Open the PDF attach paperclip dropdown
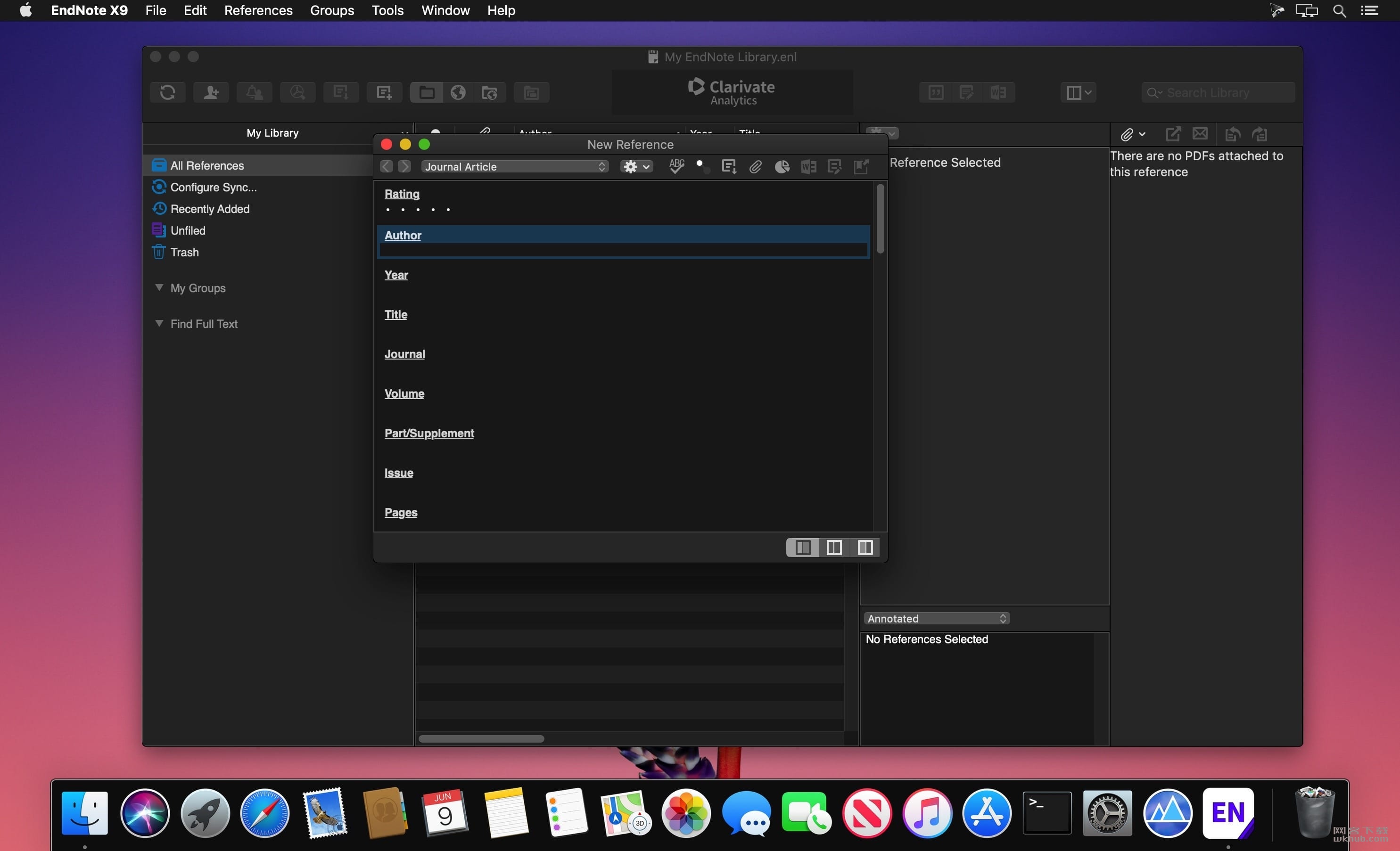The width and height of the screenshot is (1400, 851). pos(1132,135)
